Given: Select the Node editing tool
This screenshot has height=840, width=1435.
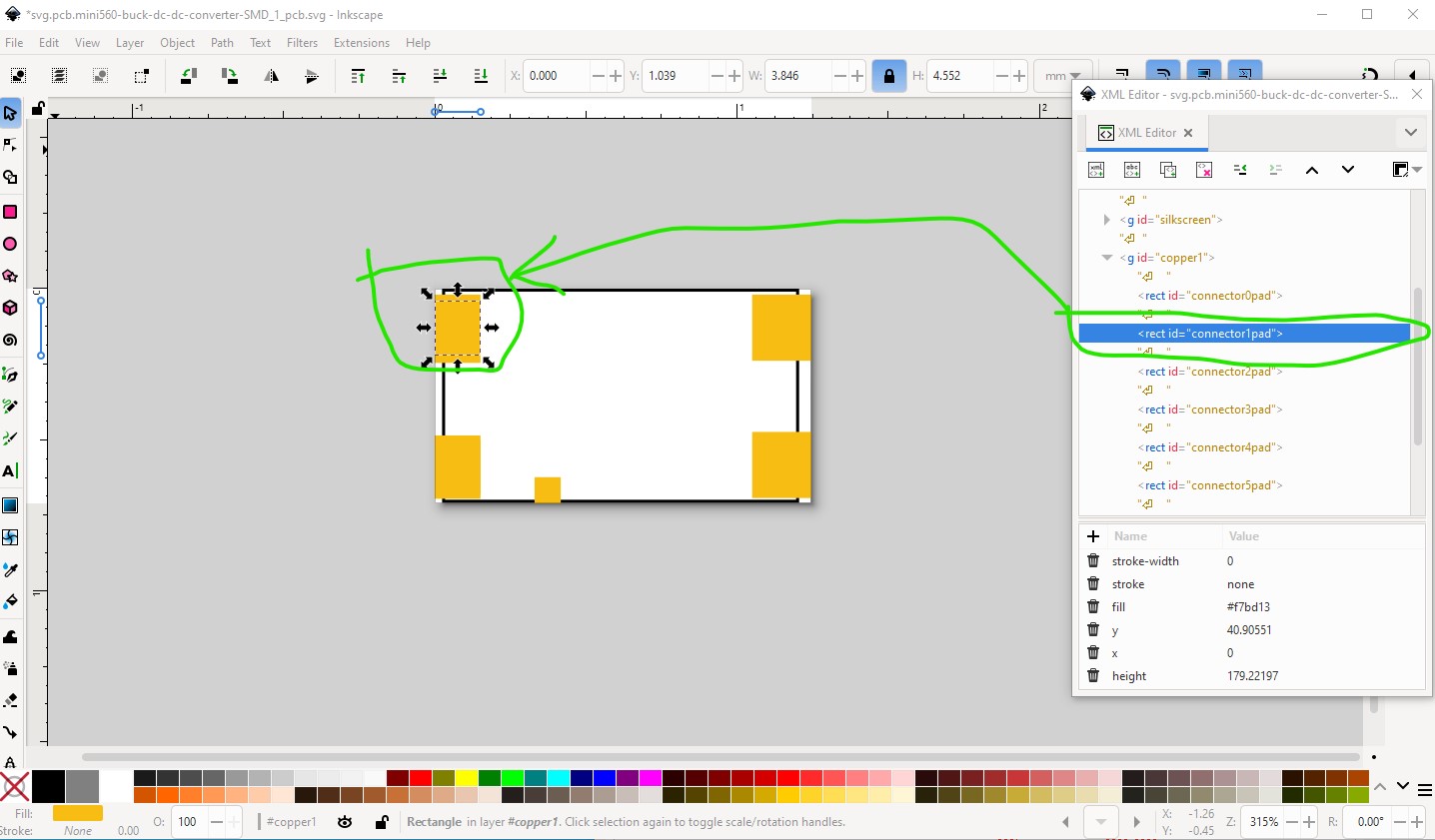Looking at the screenshot, I should tap(10, 146).
